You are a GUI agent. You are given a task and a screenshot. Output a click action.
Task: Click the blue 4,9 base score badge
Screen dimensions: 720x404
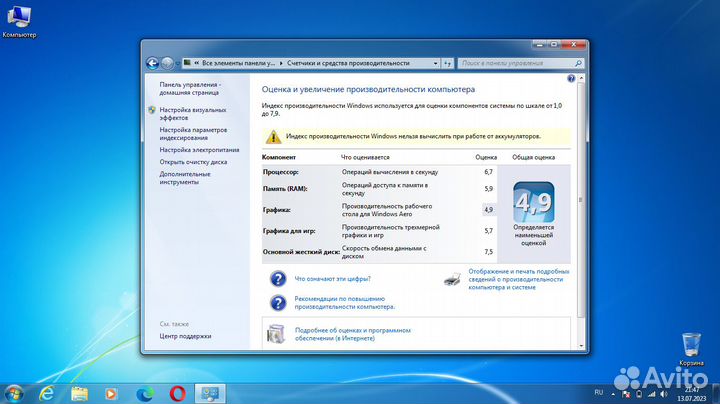(x=534, y=202)
